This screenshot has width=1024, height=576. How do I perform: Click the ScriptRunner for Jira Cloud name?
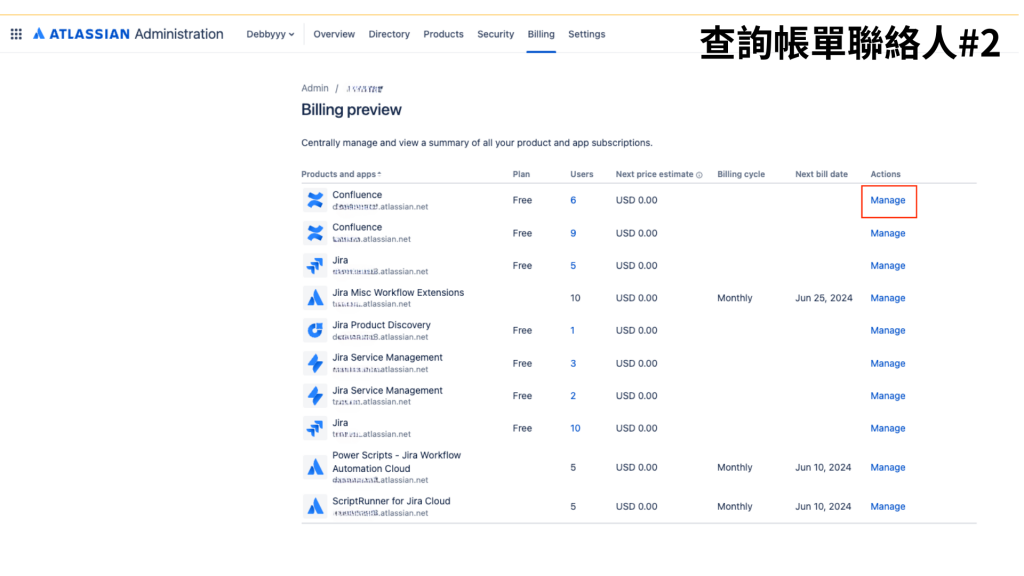pyautogui.click(x=391, y=501)
